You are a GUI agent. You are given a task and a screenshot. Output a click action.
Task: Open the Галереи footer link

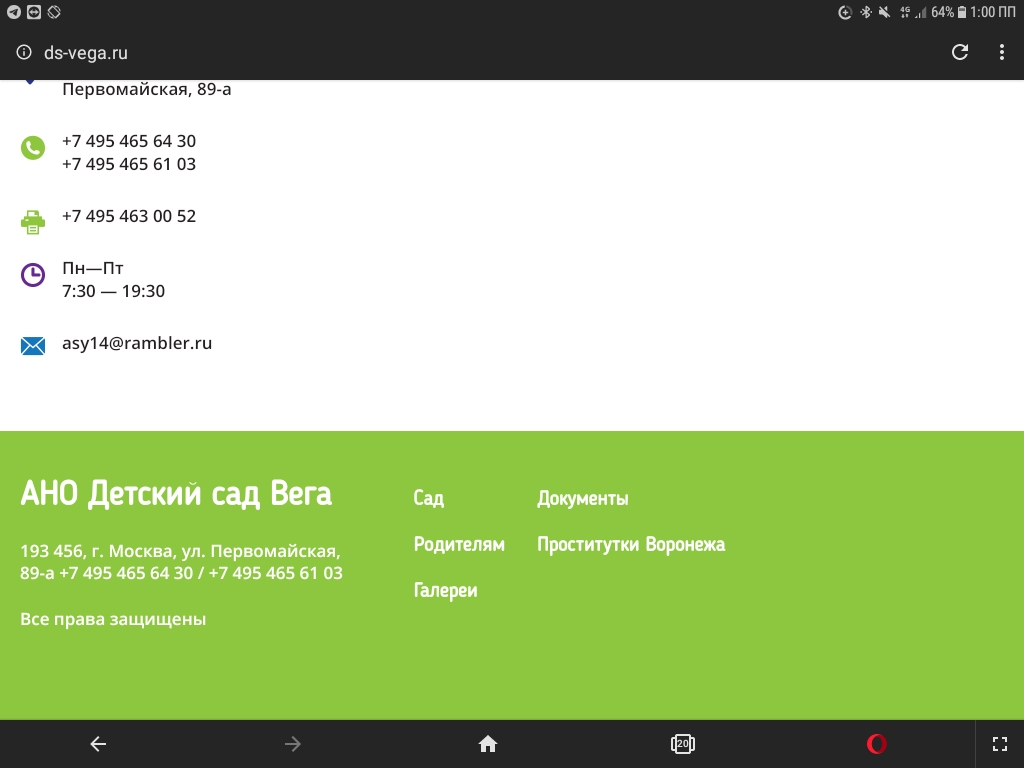pyautogui.click(x=445, y=590)
